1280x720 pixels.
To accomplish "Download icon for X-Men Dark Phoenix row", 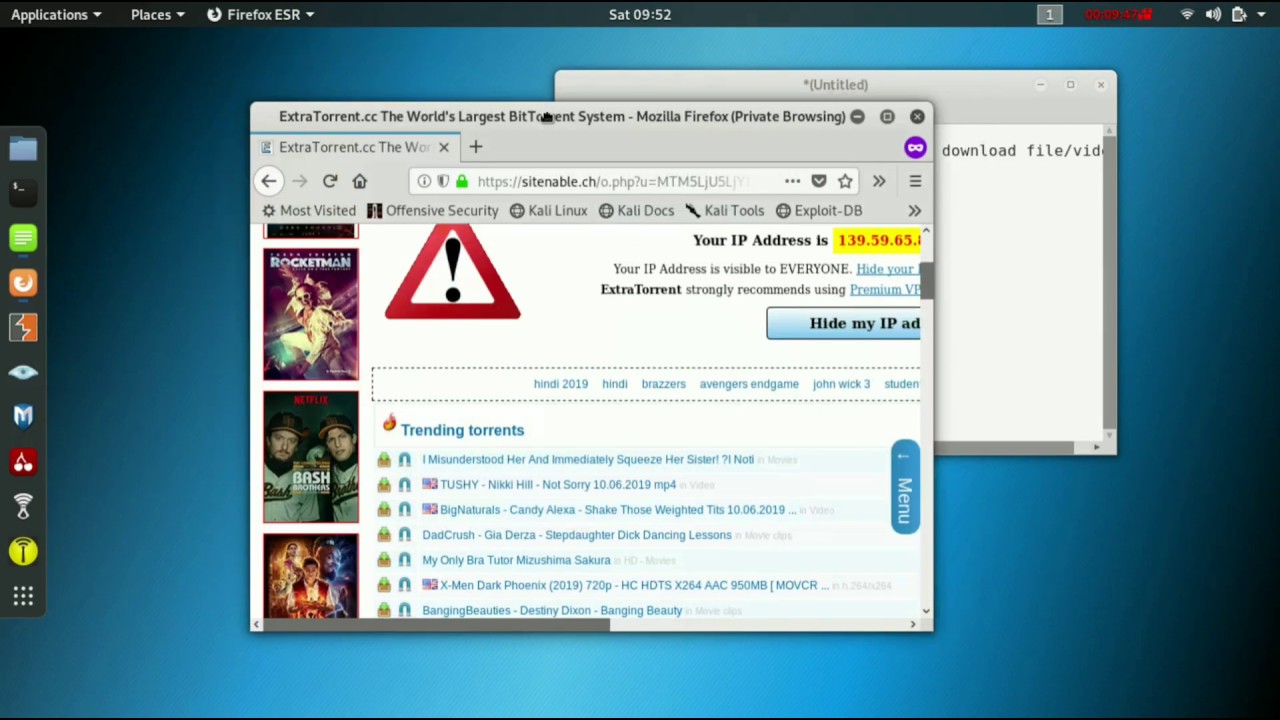I will [x=384, y=585].
